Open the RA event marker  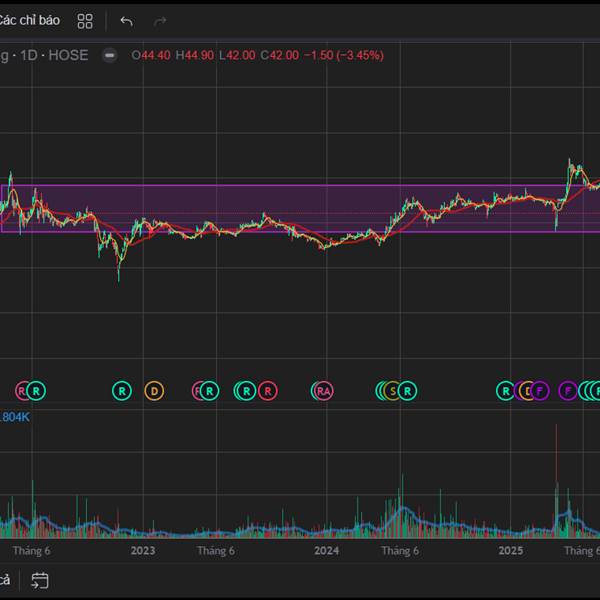323,390
